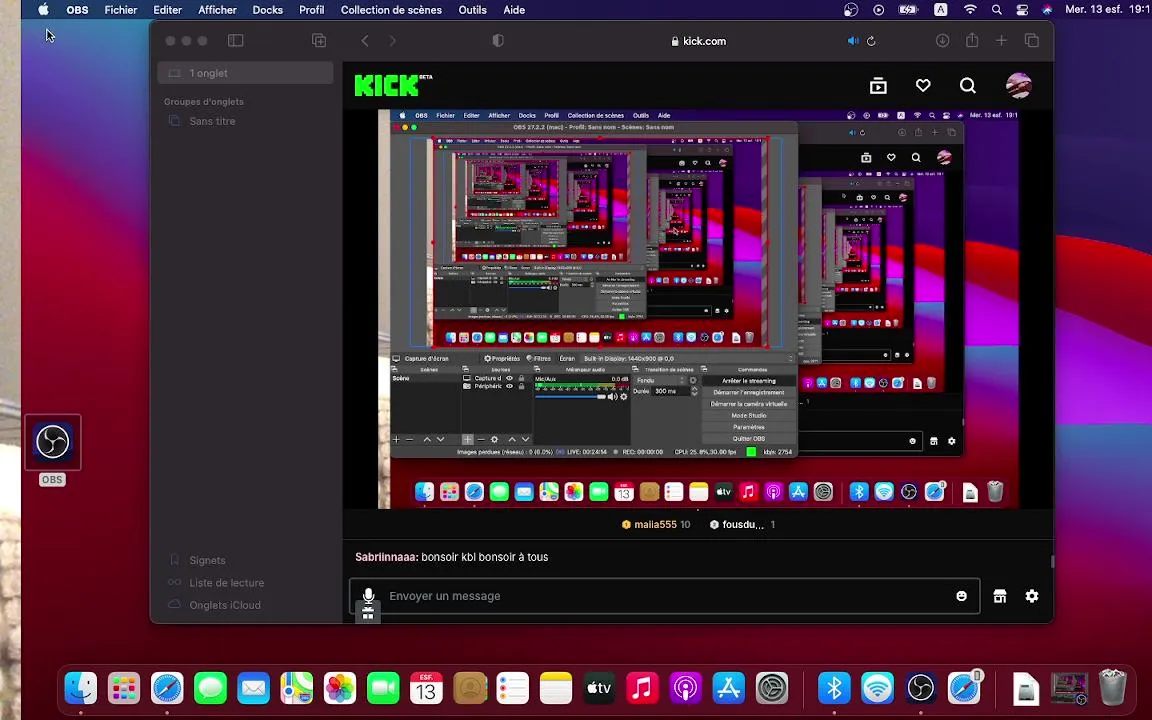This screenshot has width=1152, height=720.
Task: Open a new Safari tab with plus
Action: tap(1001, 40)
